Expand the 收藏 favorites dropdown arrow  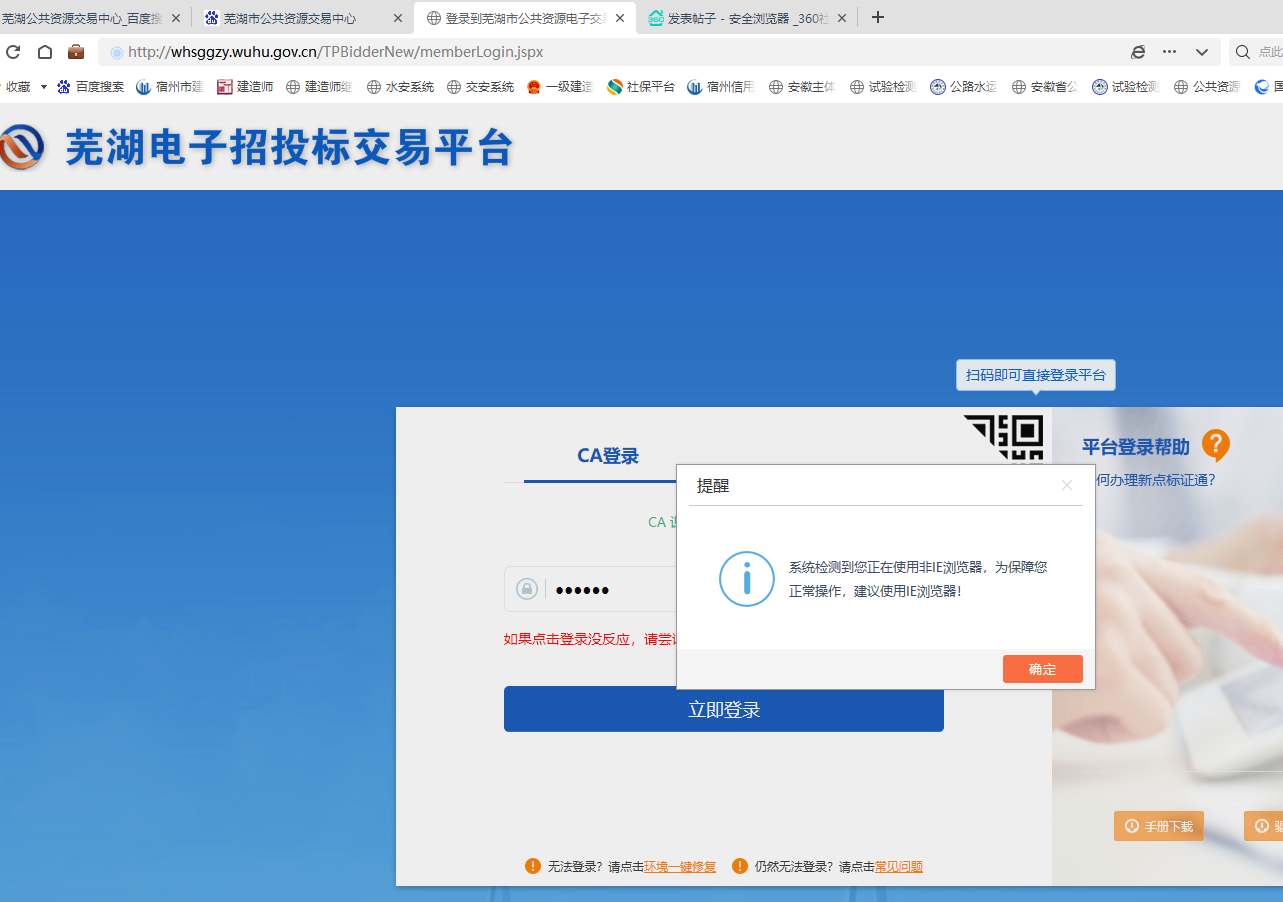coord(44,87)
